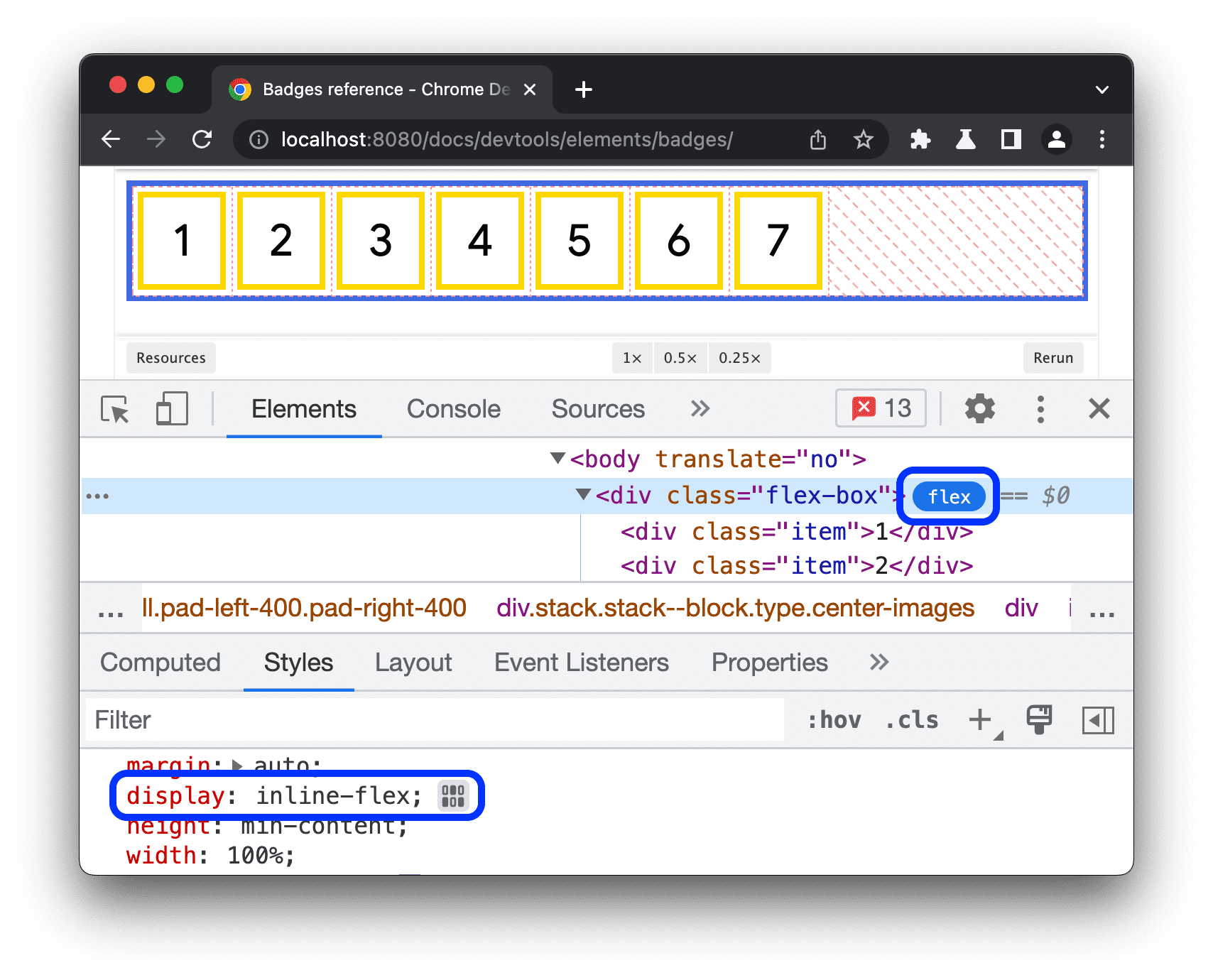Toggle element state with :hov
This screenshot has width=1213, height=980.
point(836,719)
